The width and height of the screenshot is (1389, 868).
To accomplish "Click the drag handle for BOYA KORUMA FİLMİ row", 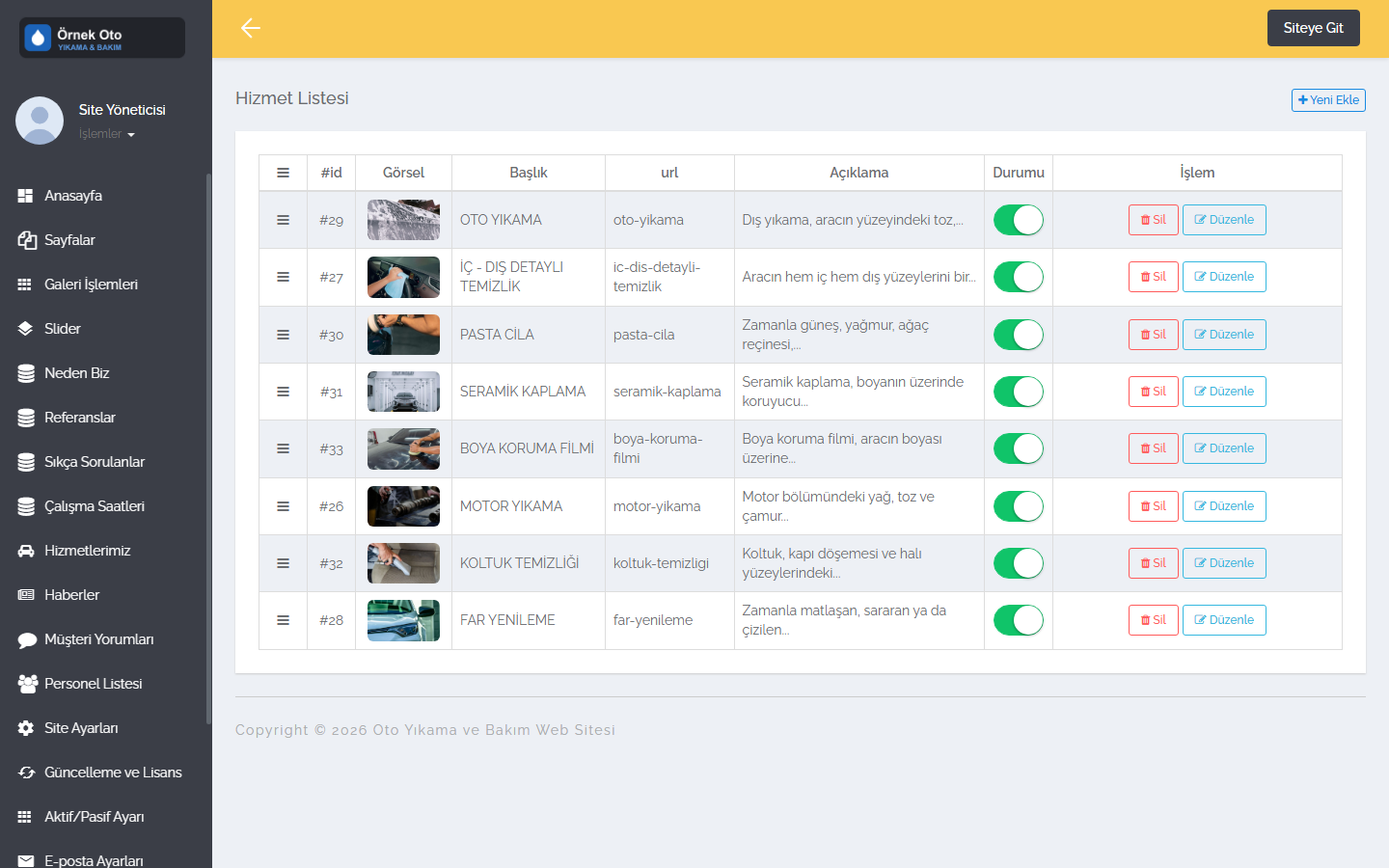I will click(283, 448).
